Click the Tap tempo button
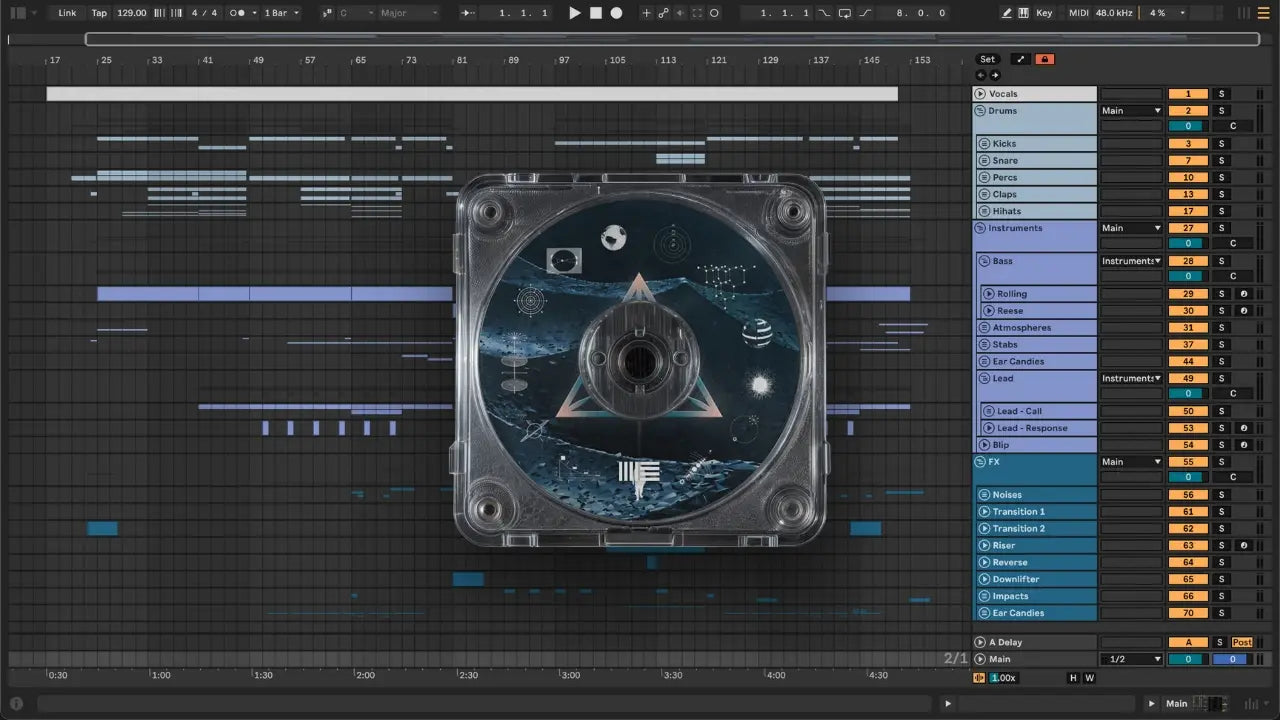The image size is (1280, 720). (x=99, y=13)
